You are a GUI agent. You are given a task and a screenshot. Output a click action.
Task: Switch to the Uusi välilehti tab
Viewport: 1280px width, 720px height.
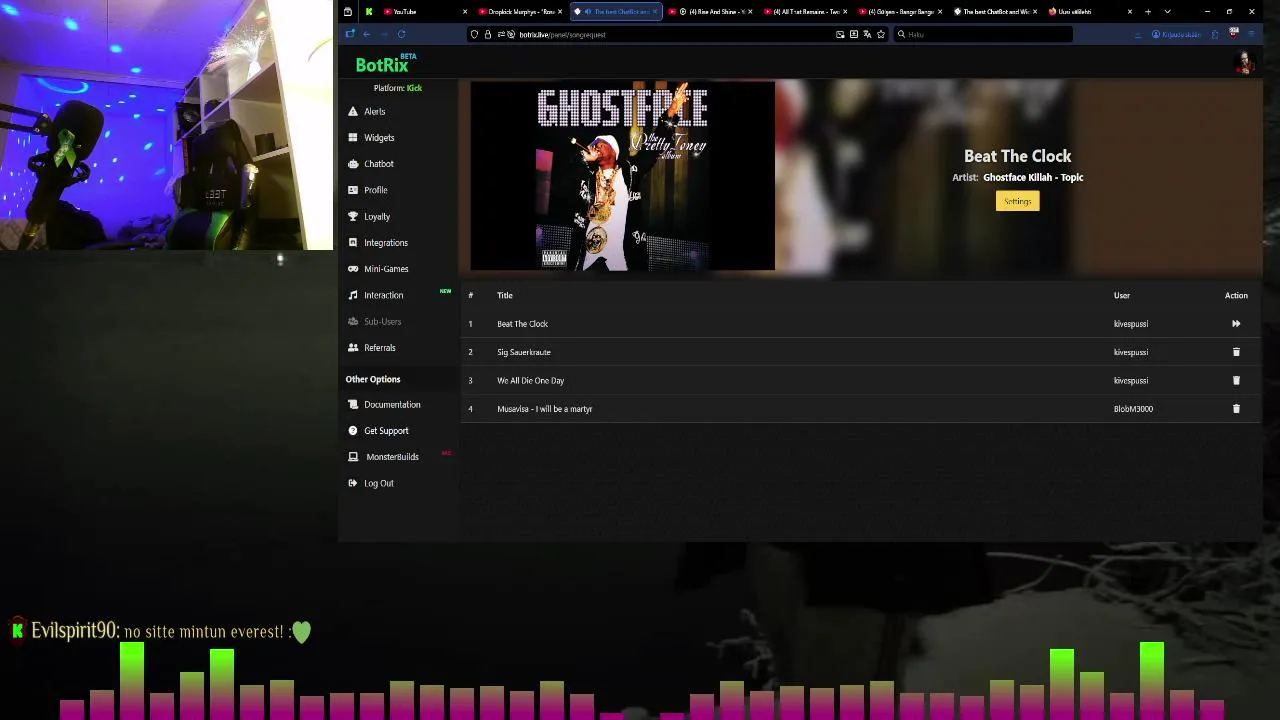(1090, 12)
